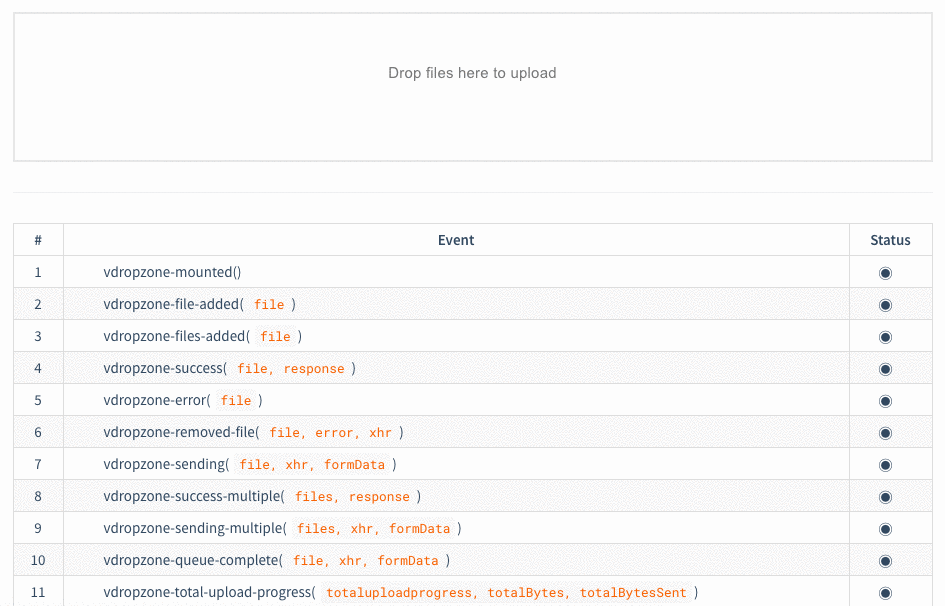Click 'files, xhr, formData' parameters text
Viewport: 945px width, 606px height.
(373, 529)
